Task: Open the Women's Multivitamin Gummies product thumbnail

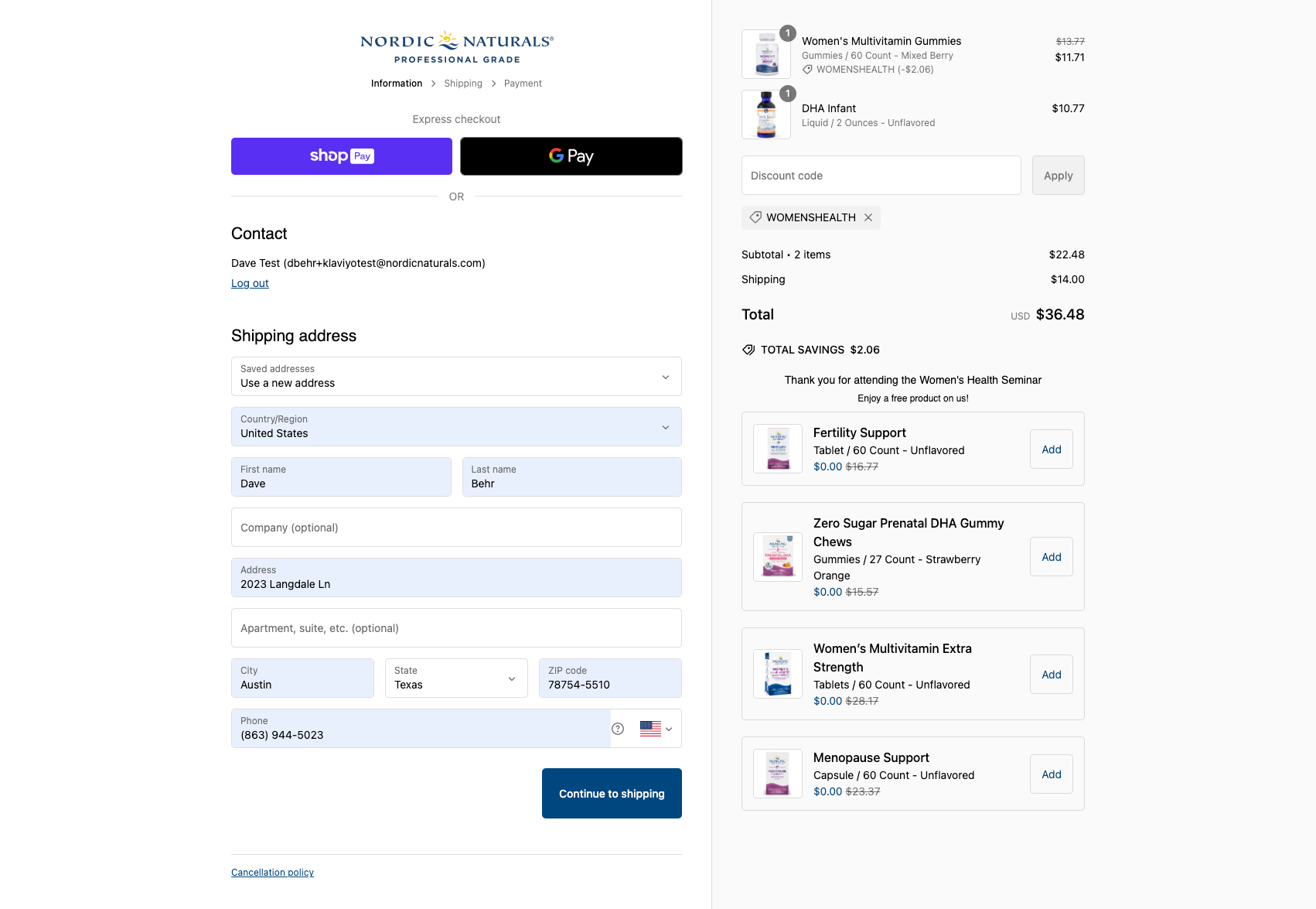Action: click(x=765, y=54)
